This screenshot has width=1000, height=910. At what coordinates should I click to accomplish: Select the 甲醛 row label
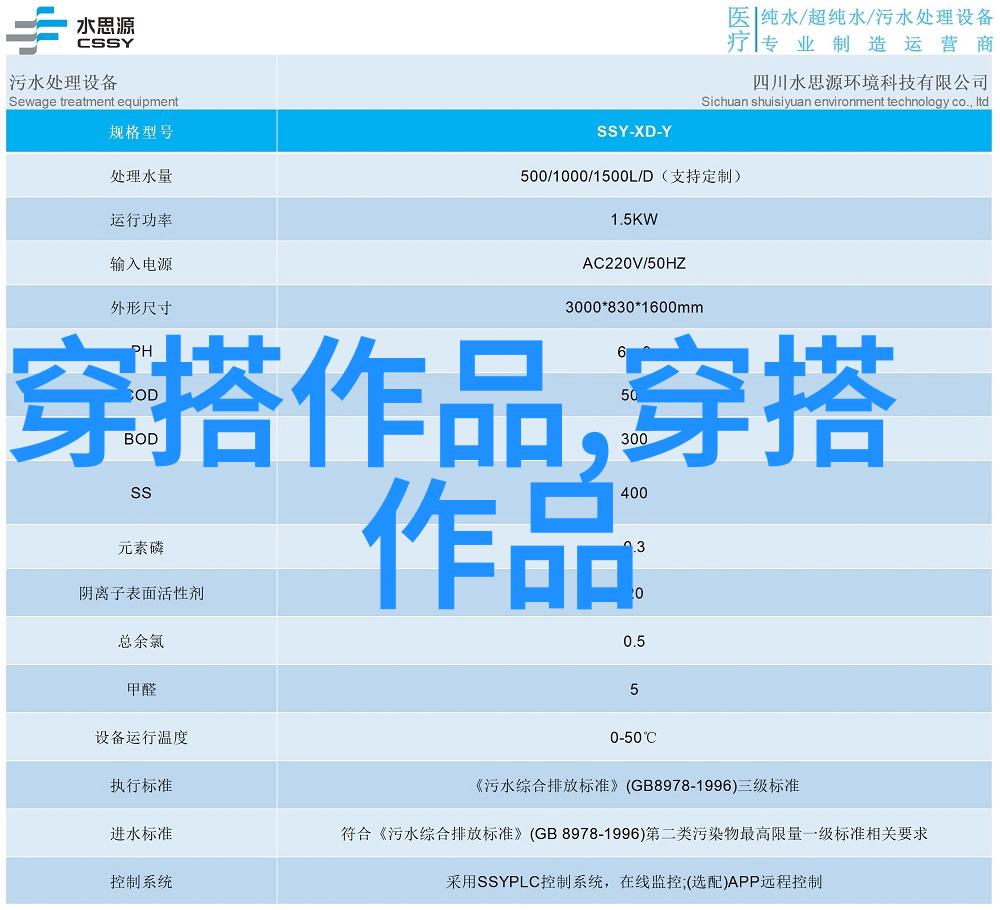point(141,689)
